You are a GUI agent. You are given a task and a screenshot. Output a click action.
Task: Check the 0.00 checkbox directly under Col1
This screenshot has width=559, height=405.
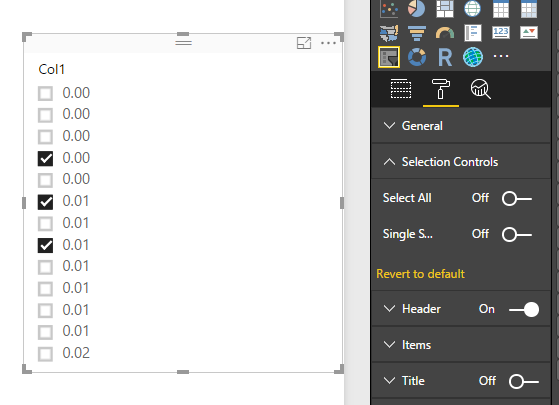(45, 93)
